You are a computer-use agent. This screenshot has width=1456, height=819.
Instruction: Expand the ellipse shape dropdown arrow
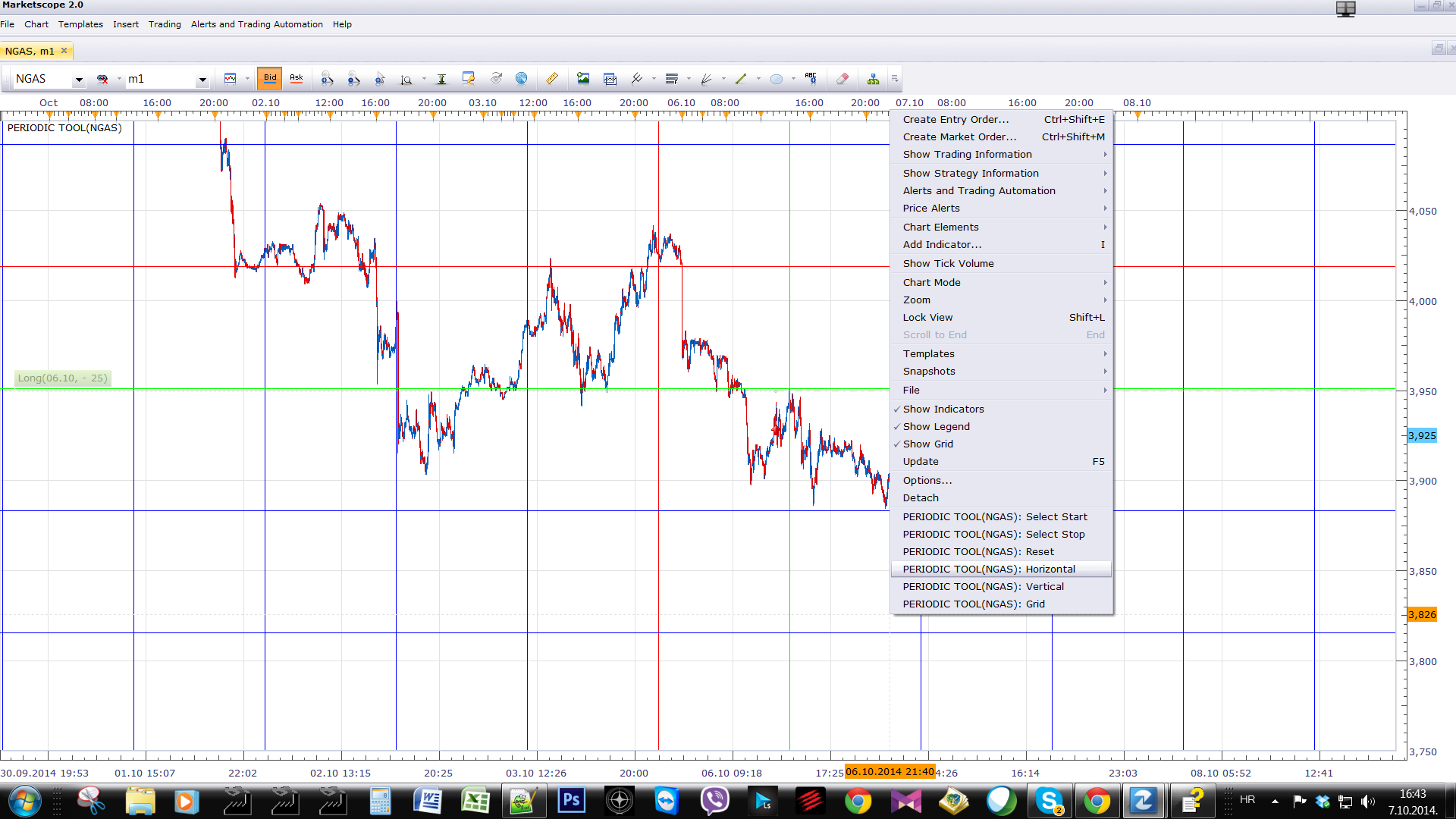point(793,78)
